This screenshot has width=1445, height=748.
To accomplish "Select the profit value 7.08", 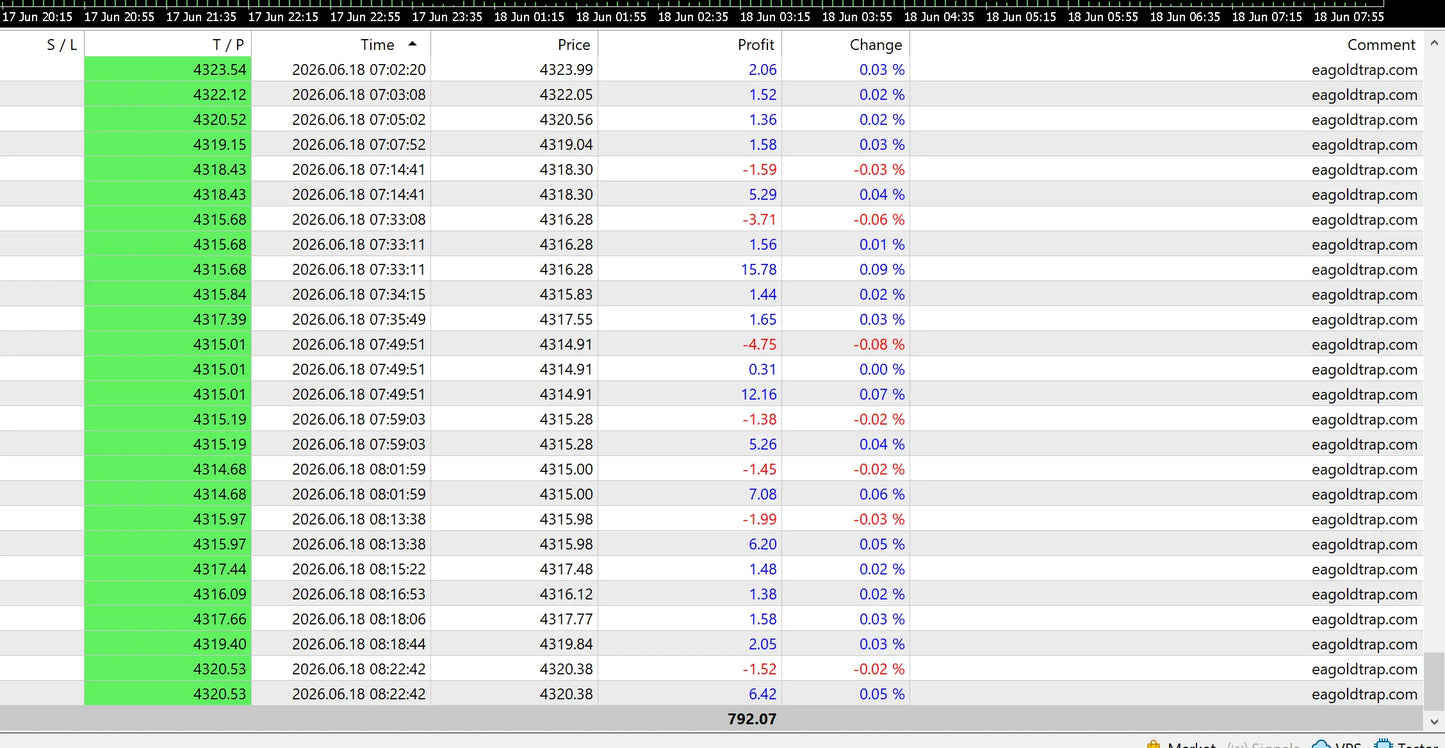I will 762,494.
